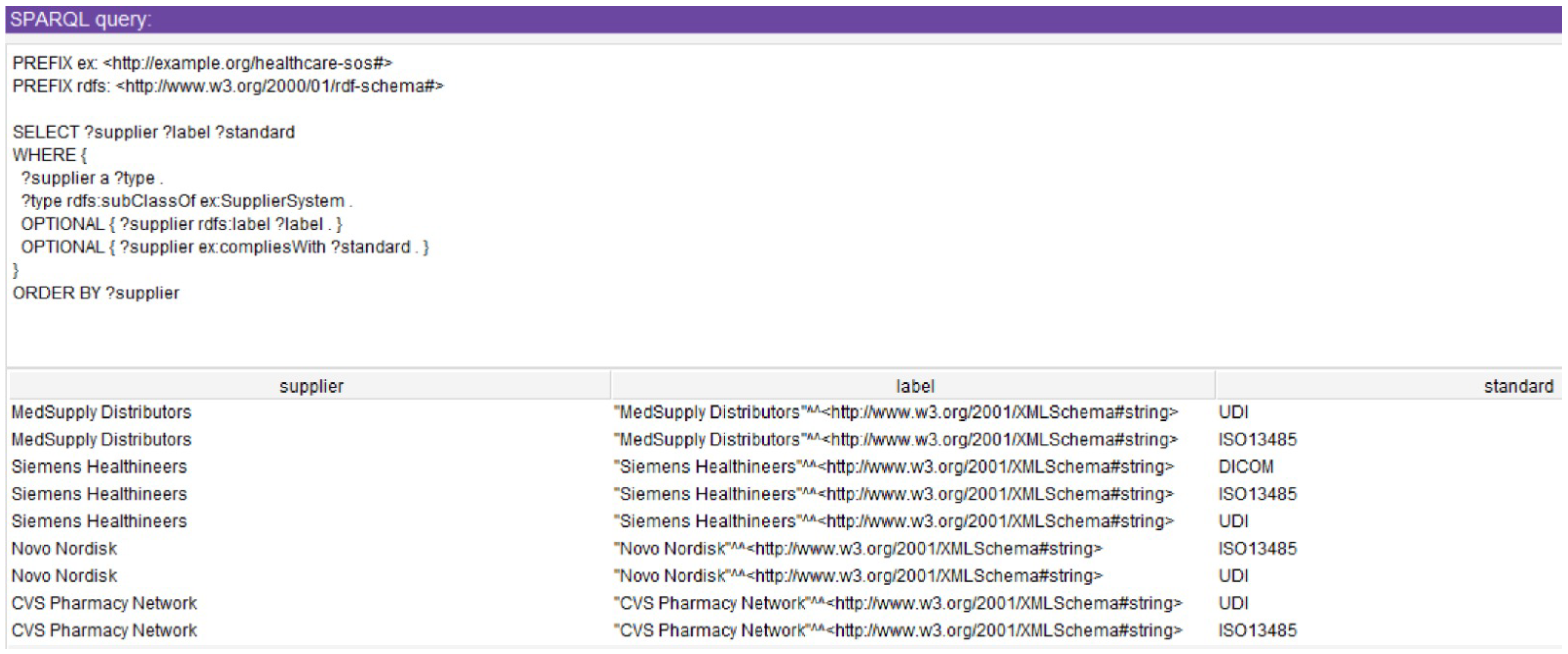This screenshot has height=654, width=1568.
Task: Click the PREFIX rdfs line in query
Action: 227,86
